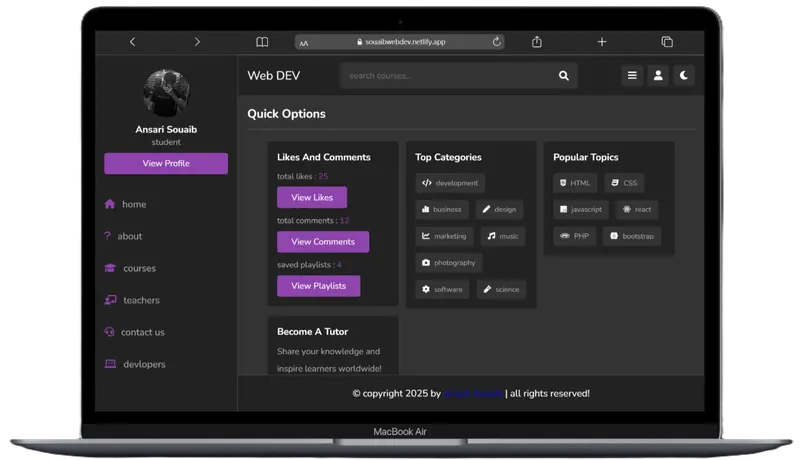Click the search magnifier icon
Image resolution: width=800 pixels, height=460 pixels.
point(563,75)
